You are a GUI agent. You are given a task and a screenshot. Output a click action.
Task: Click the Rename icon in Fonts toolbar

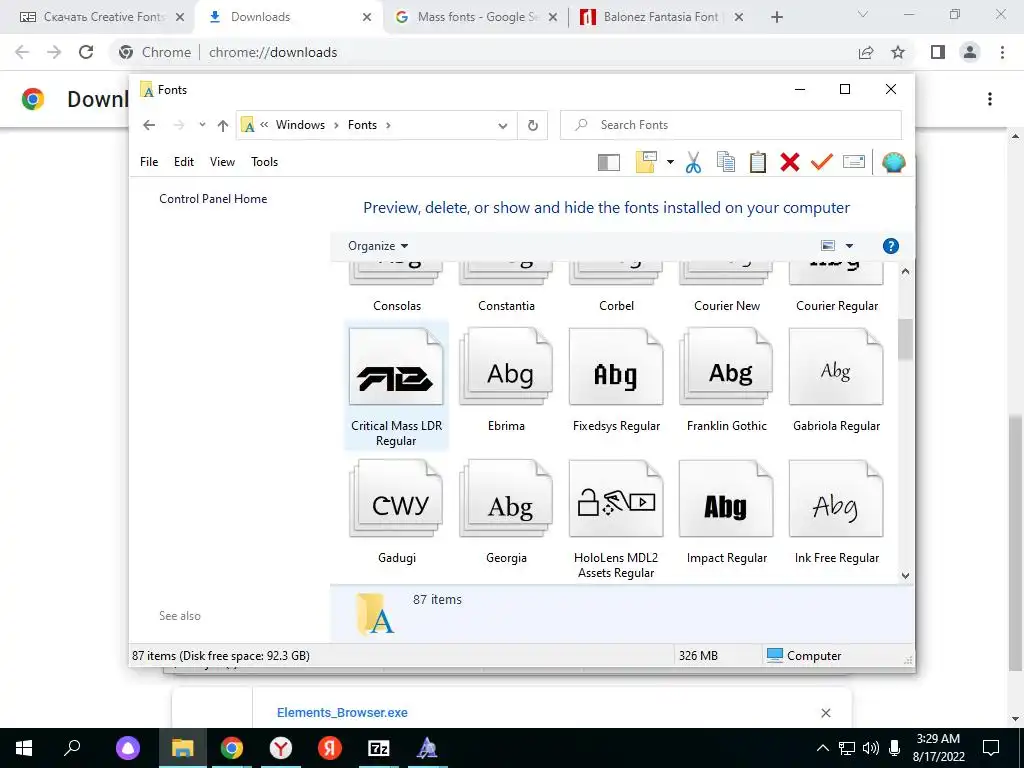click(x=854, y=161)
